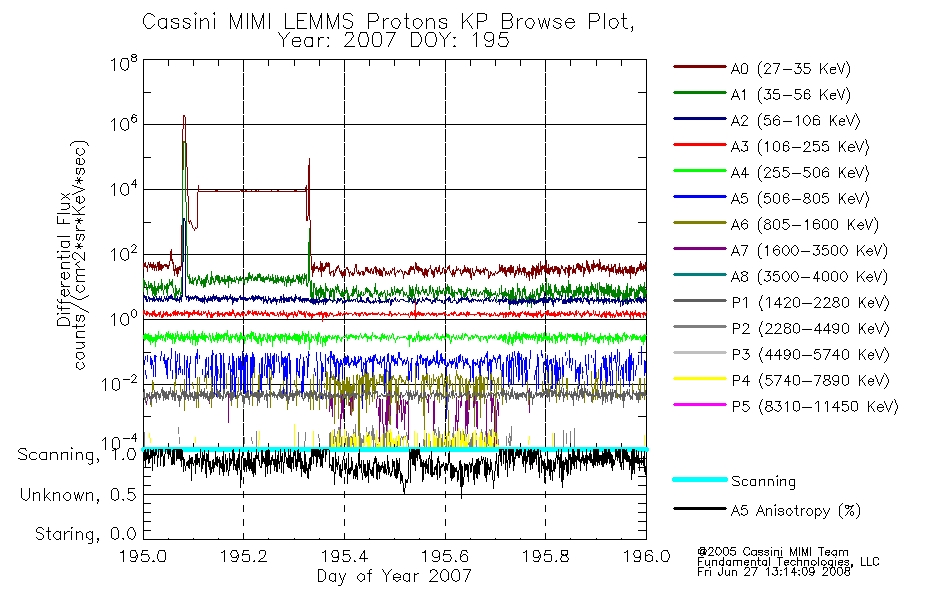Click the P5 (8310-11450 KeV) magenta legend line
The image size is (950, 600).
[699, 404]
